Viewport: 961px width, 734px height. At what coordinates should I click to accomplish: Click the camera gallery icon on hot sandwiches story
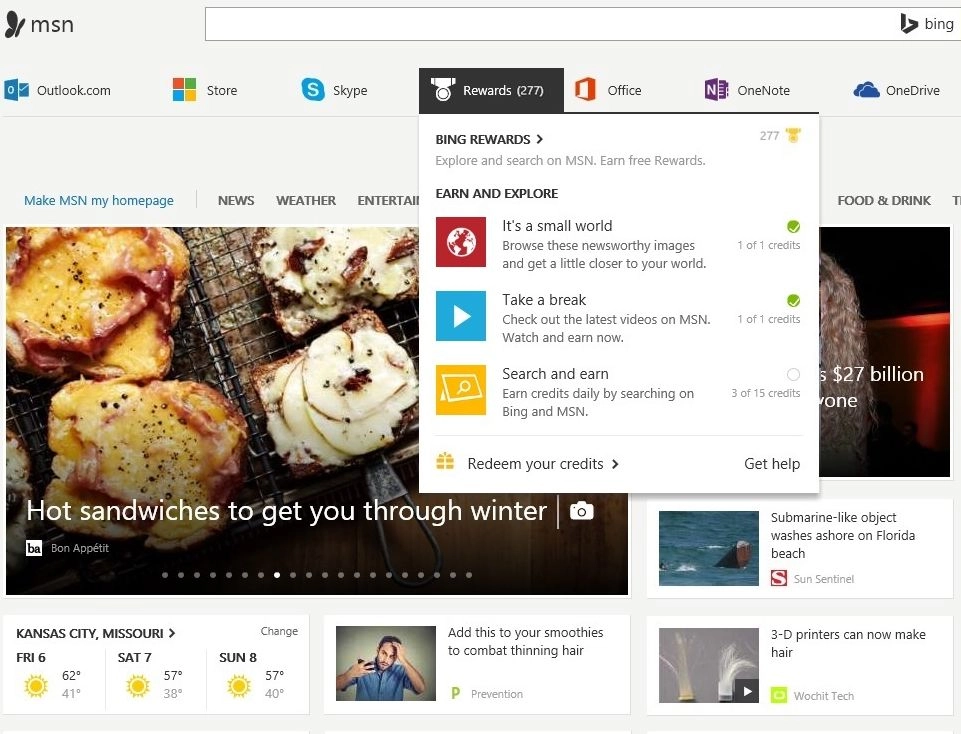[x=582, y=510]
